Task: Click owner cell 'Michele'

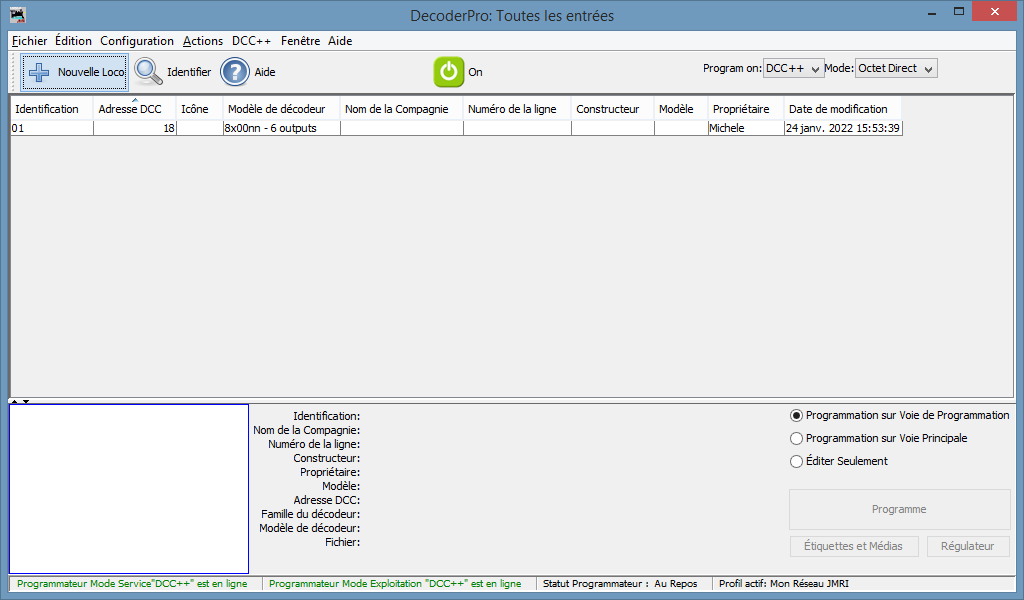Action: [x=746, y=128]
